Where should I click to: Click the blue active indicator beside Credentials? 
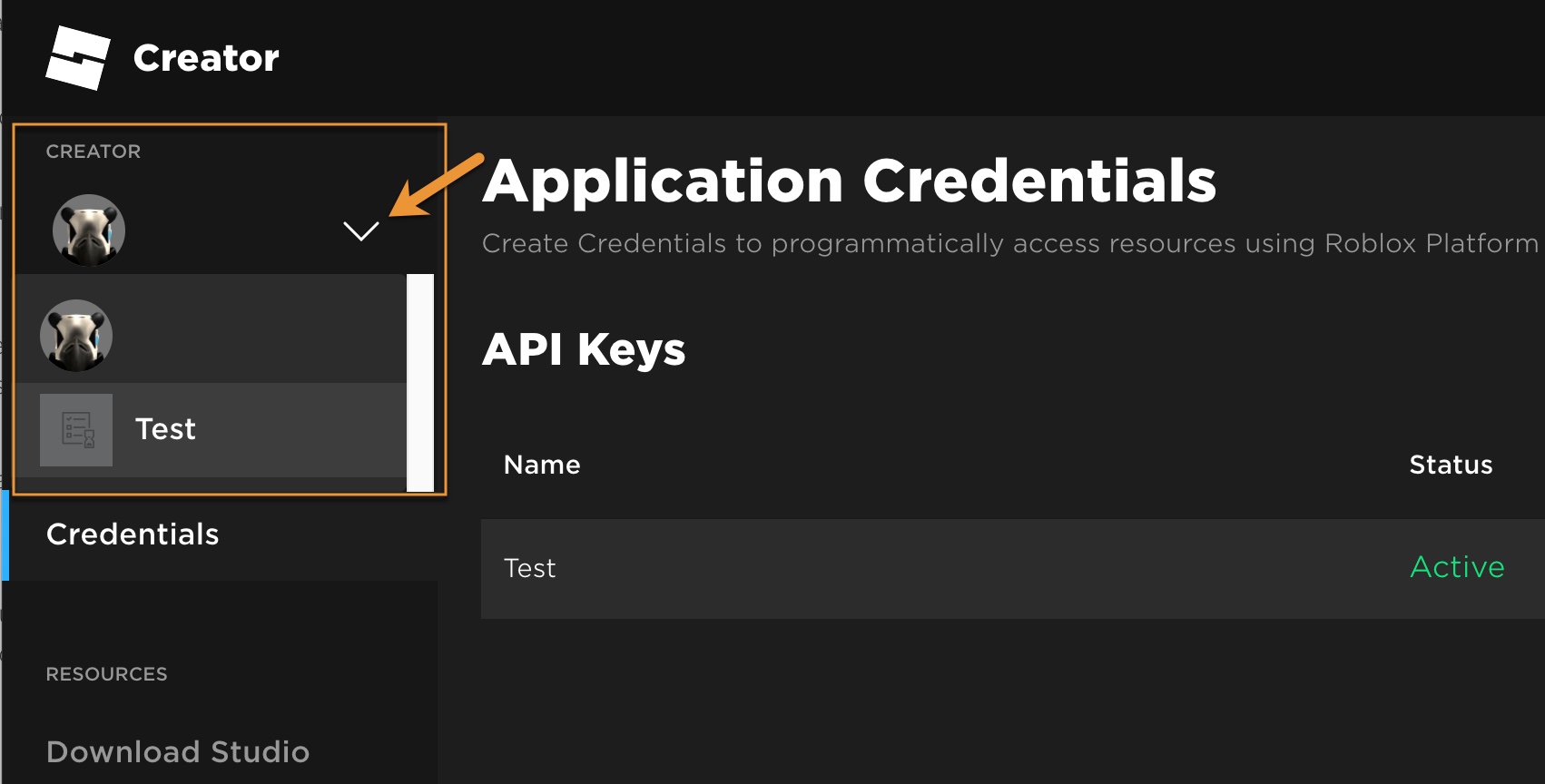(5, 535)
